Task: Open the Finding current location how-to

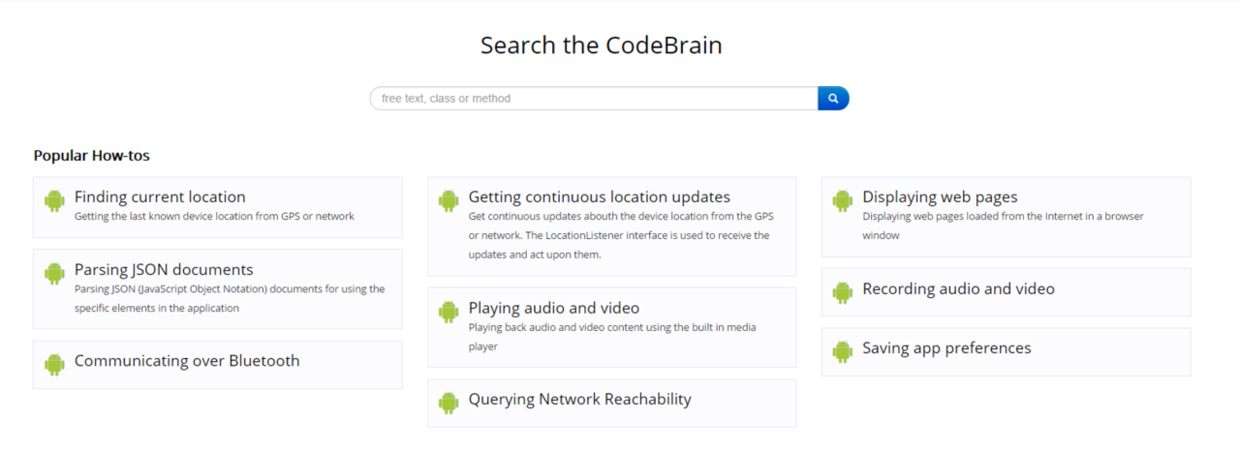Action: coord(160,197)
